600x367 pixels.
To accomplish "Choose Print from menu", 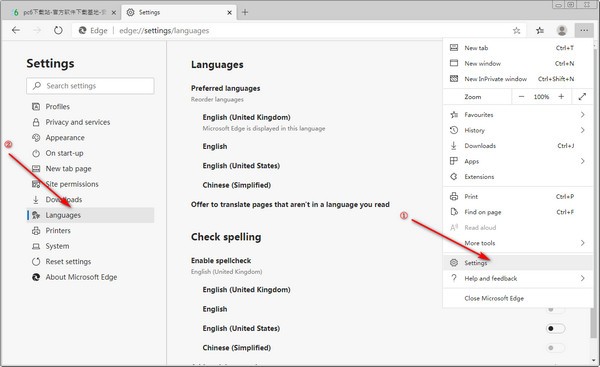I will point(518,197).
